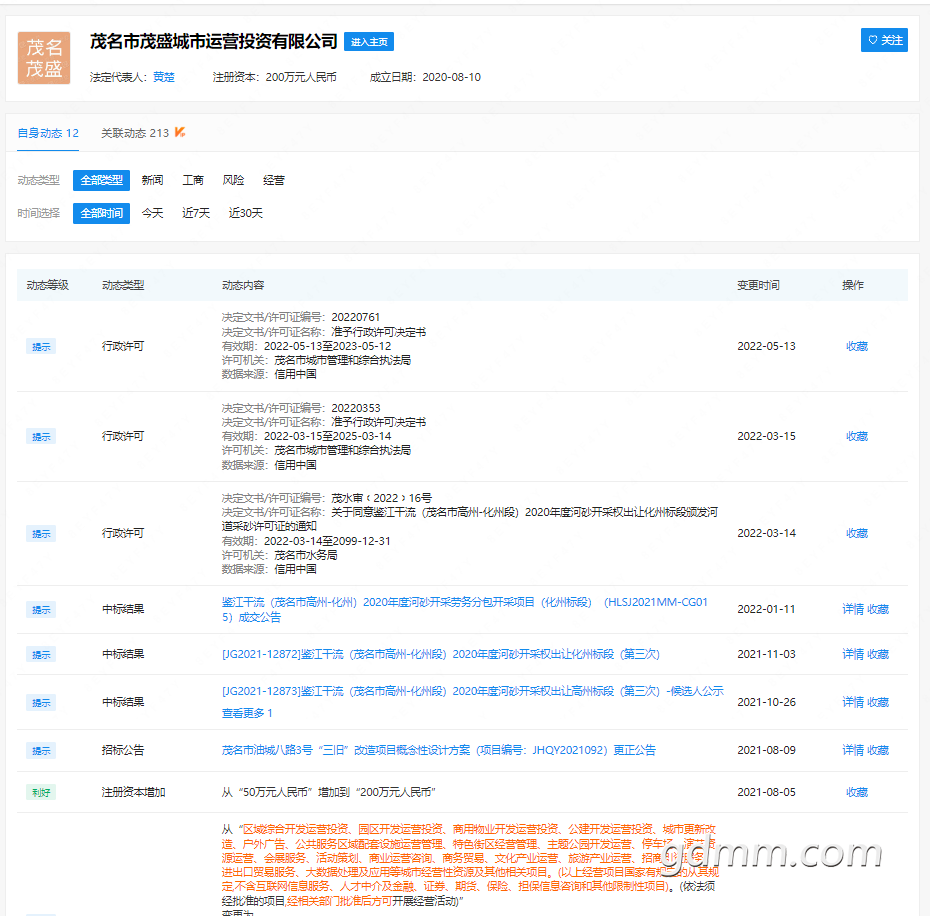Expand 查看更多 1 under 2021-10-26 entry
This screenshot has height=916, width=930.
tap(247, 713)
